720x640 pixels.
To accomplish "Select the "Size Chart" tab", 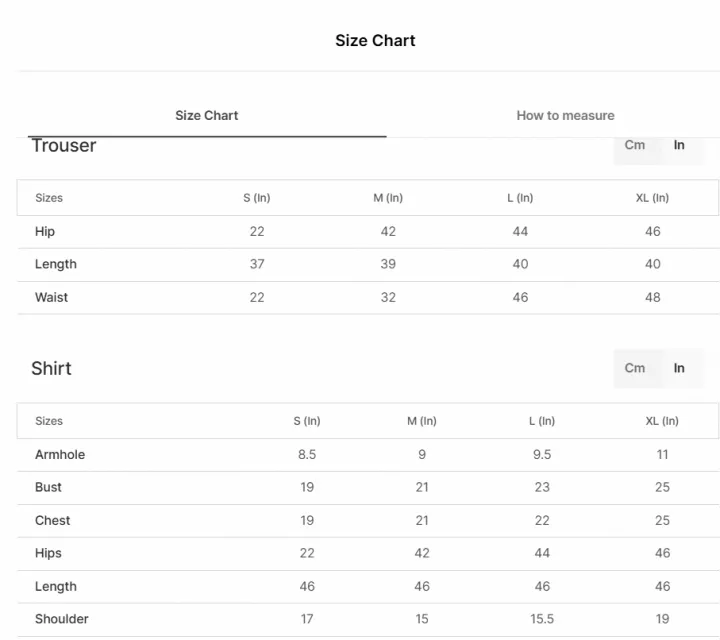I will (x=206, y=115).
